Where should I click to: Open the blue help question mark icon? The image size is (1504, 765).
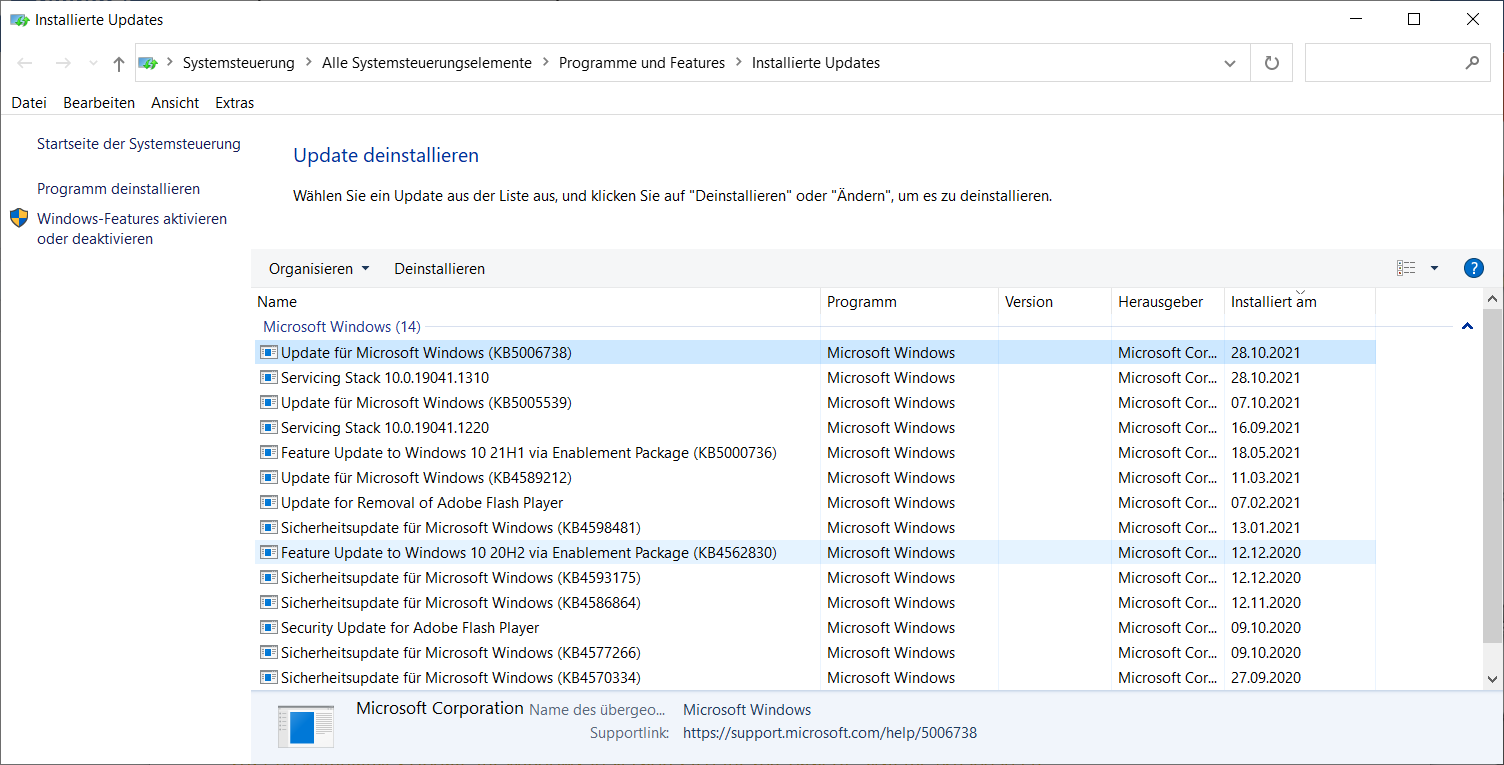coord(1473,268)
